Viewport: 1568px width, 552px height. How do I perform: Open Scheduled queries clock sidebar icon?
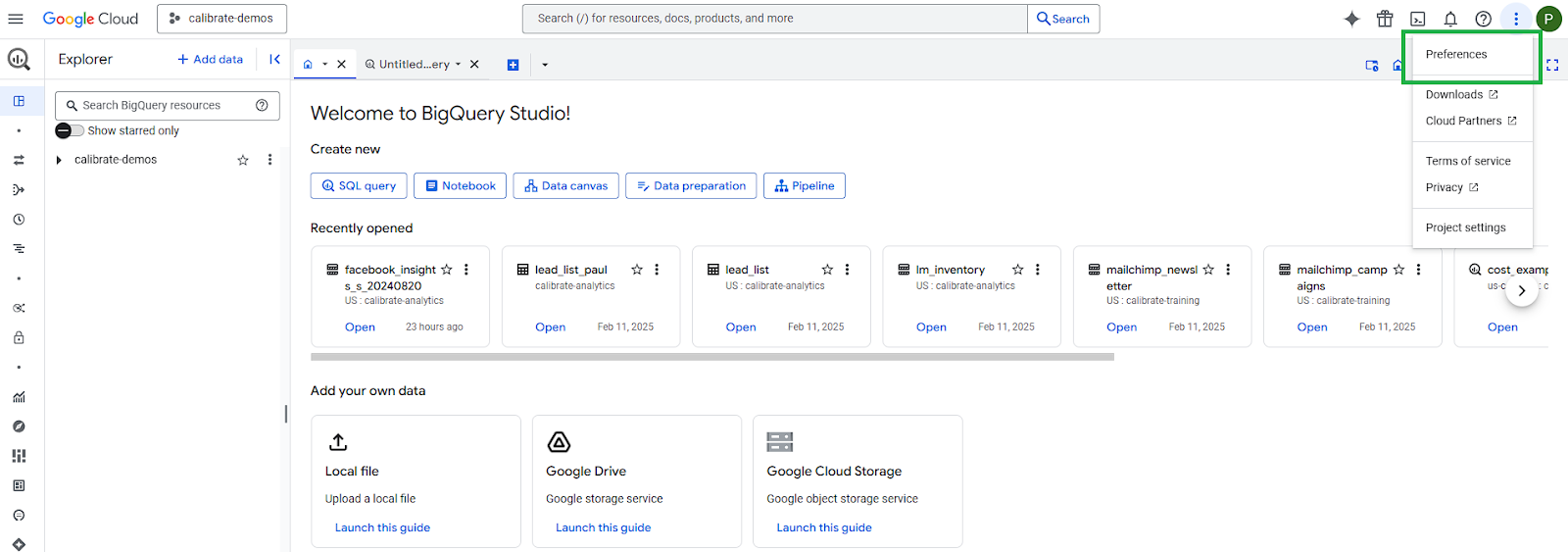[x=19, y=220]
